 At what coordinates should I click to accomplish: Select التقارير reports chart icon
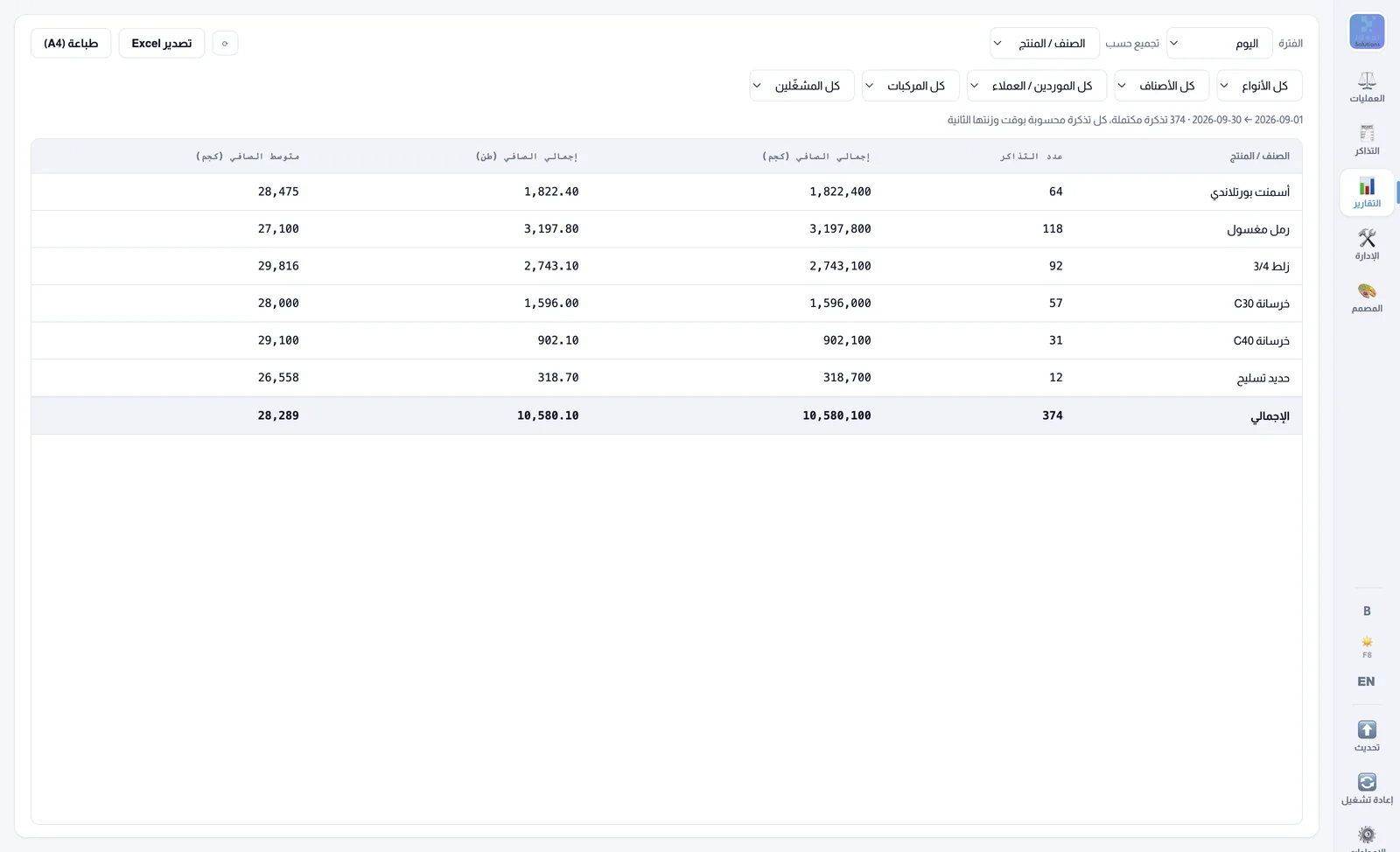tap(1367, 192)
